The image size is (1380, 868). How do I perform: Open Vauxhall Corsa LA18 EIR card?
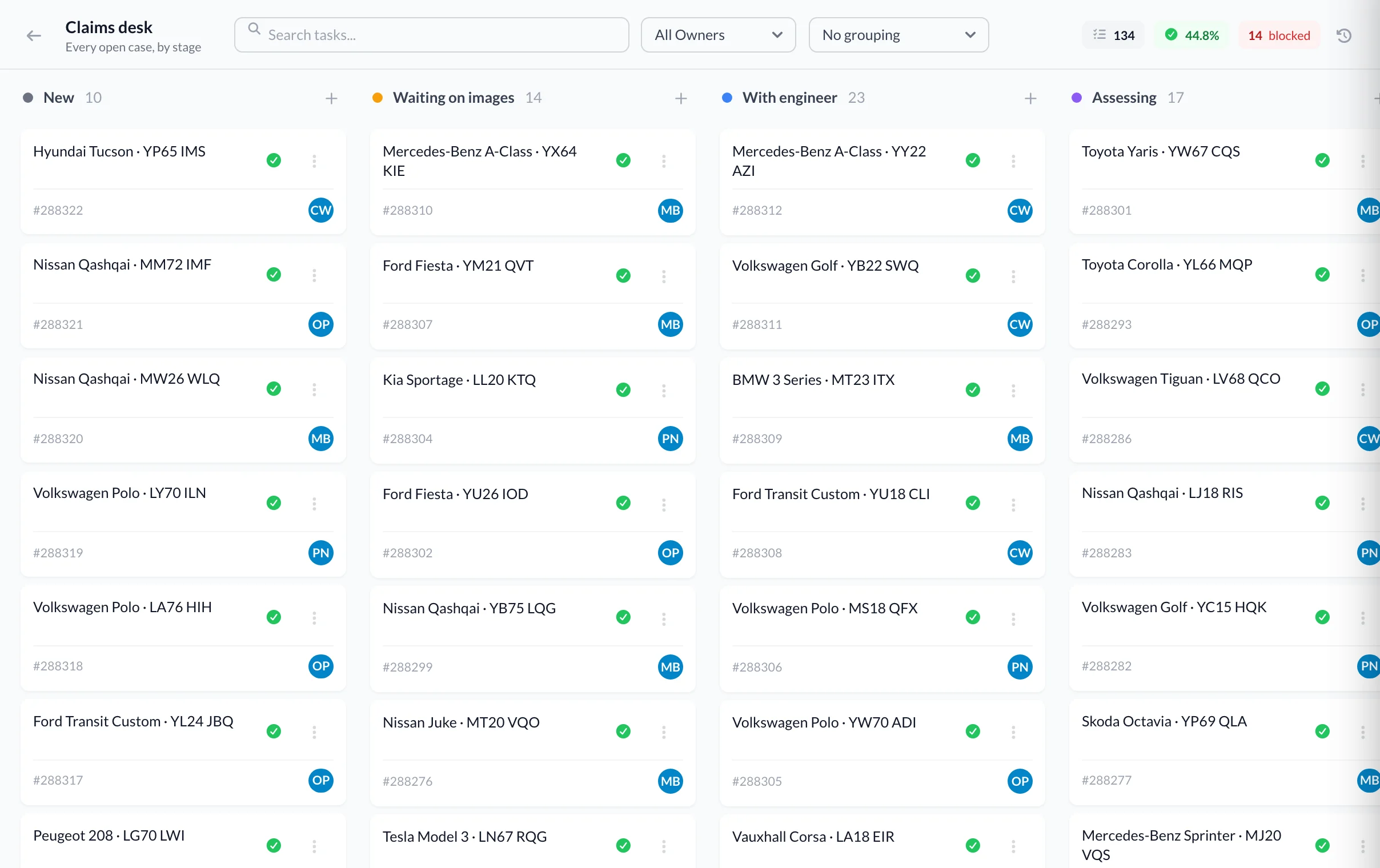tap(882, 842)
